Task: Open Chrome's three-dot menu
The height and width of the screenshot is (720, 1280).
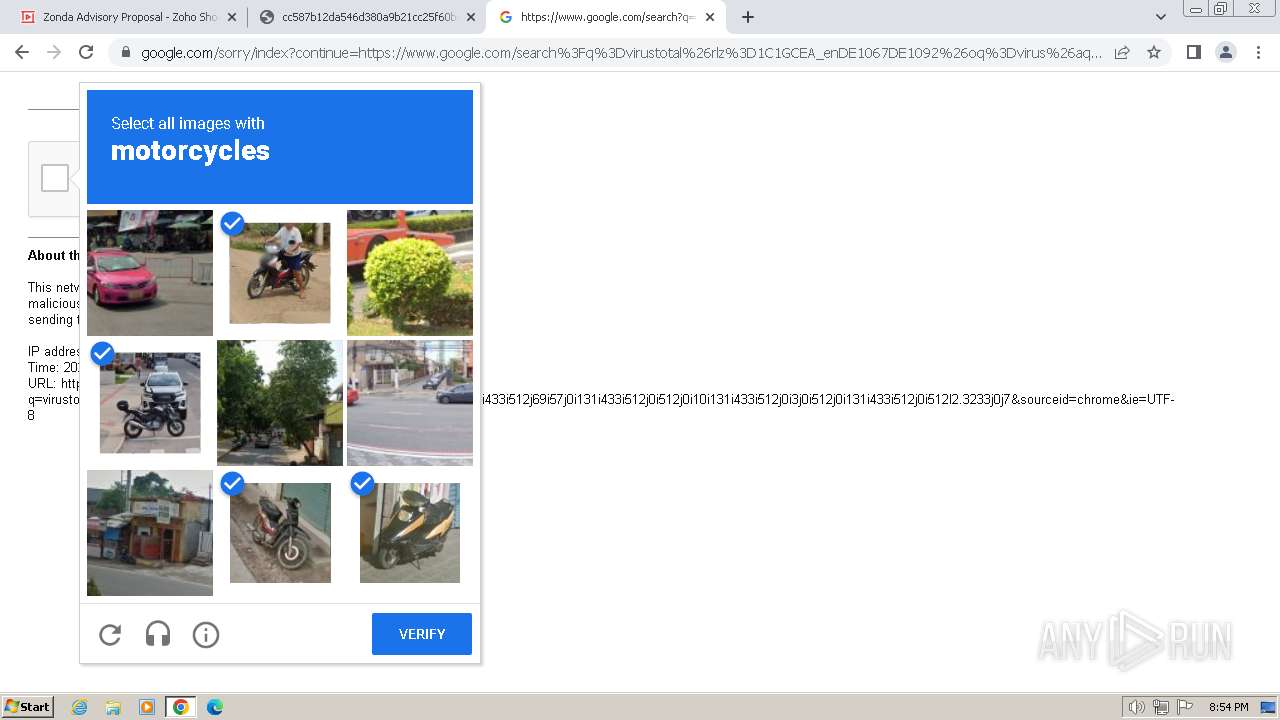Action: [1257, 52]
